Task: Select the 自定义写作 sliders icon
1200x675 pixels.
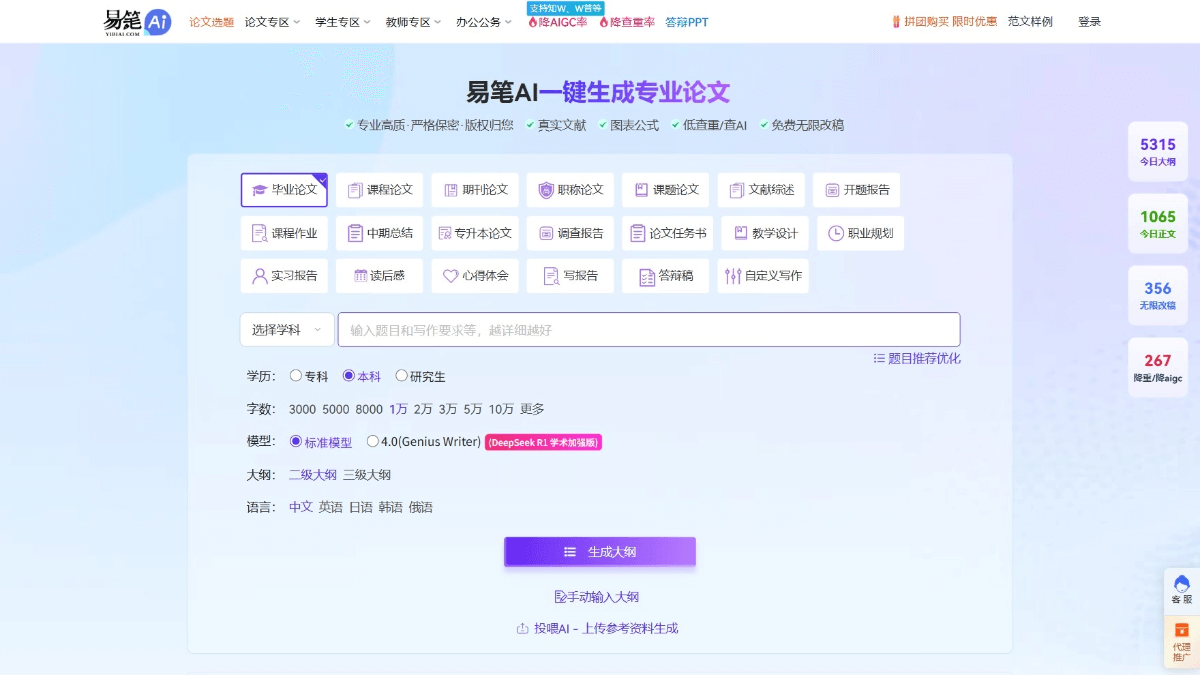Action: (733, 276)
